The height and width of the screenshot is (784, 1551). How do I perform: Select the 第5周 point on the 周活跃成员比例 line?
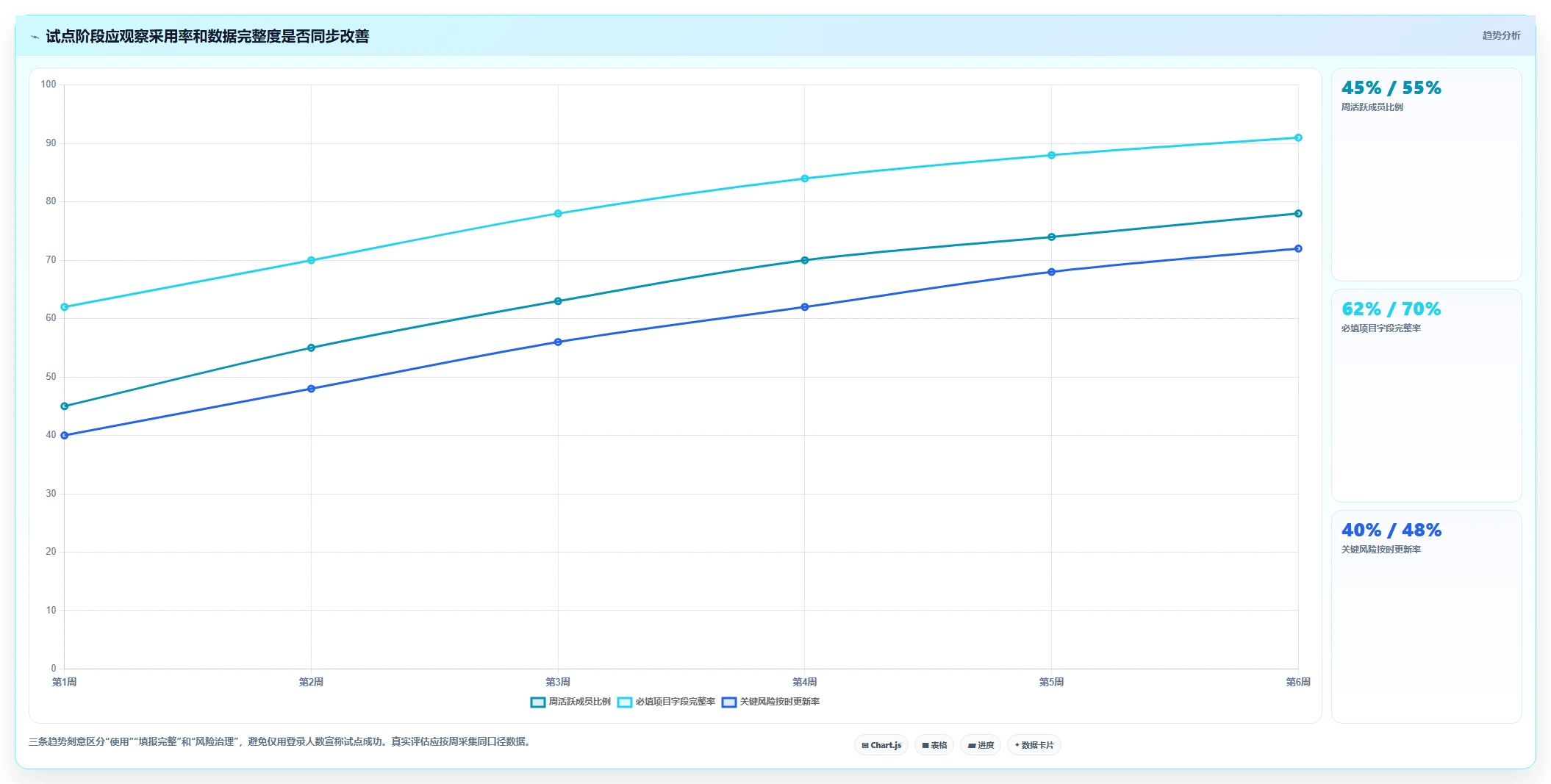point(1051,237)
